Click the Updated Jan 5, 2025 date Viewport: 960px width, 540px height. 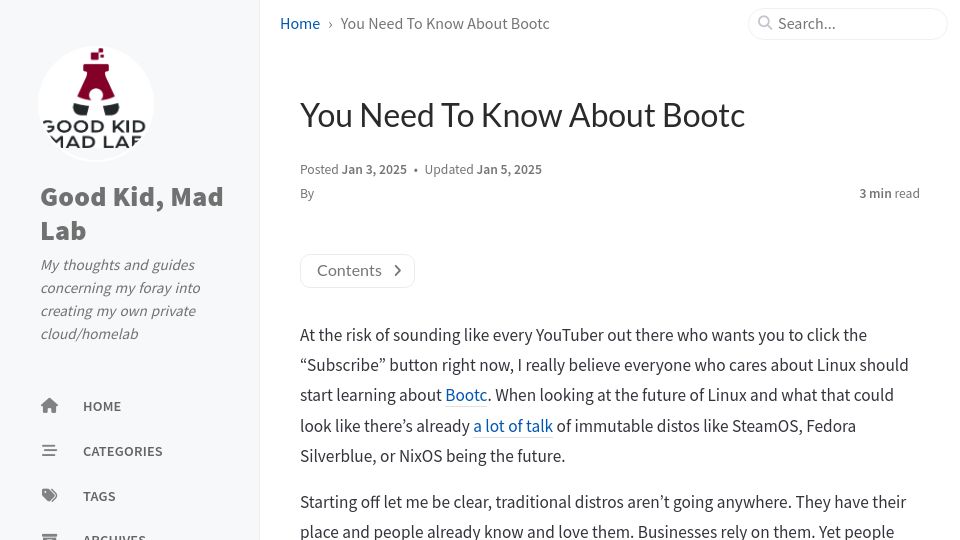(509, 170)
